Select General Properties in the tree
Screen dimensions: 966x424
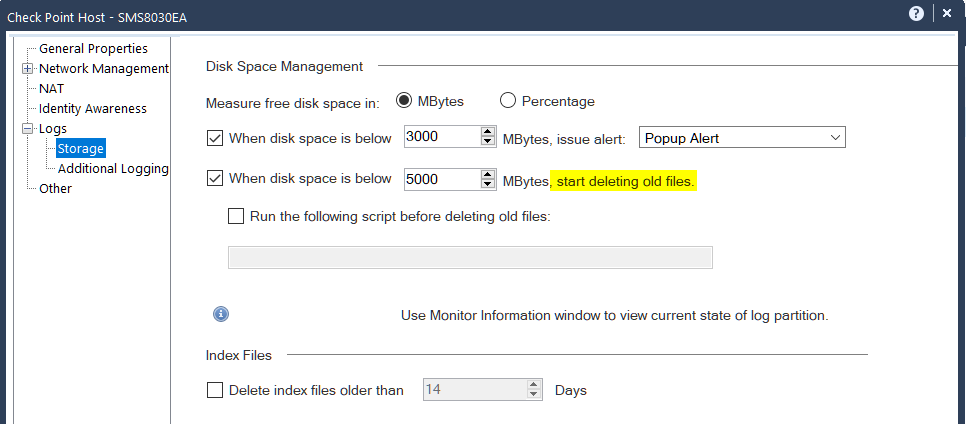(93, 48)
